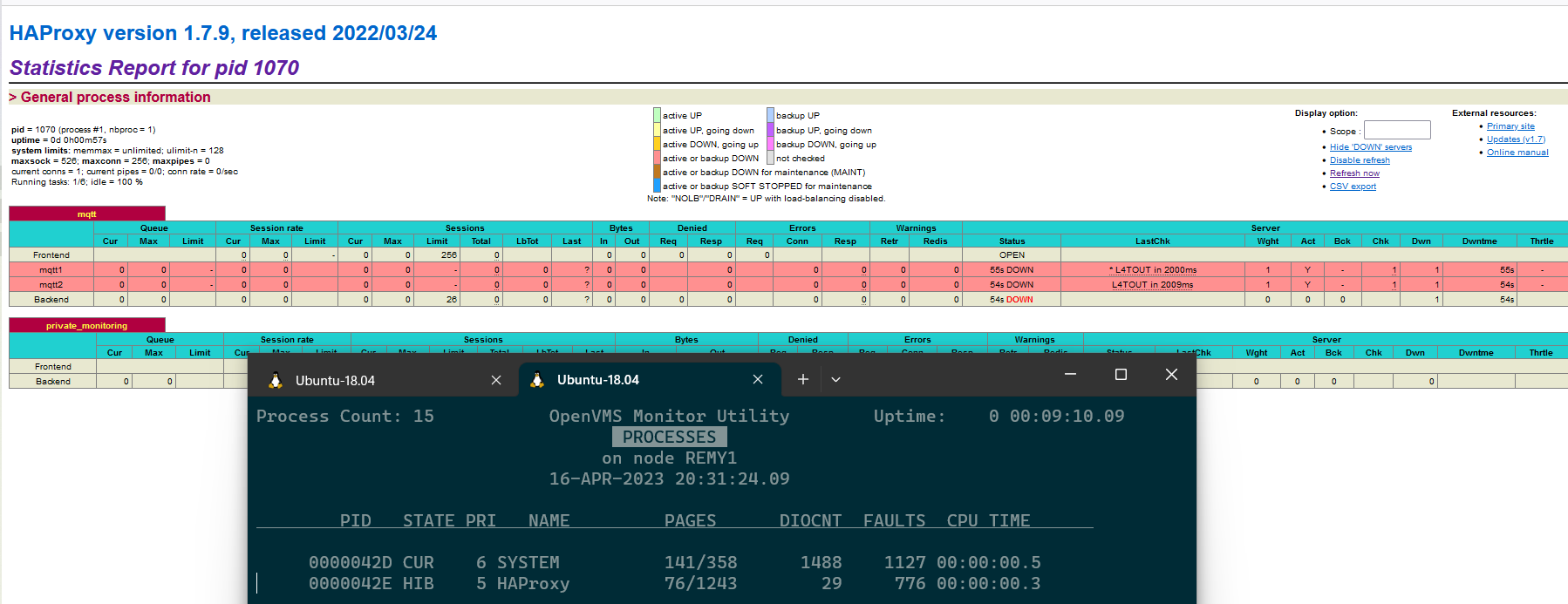
Task: Click the L4TOUT in 2009ms check result
Action: pyautogui.click(x=1152, y=285)
